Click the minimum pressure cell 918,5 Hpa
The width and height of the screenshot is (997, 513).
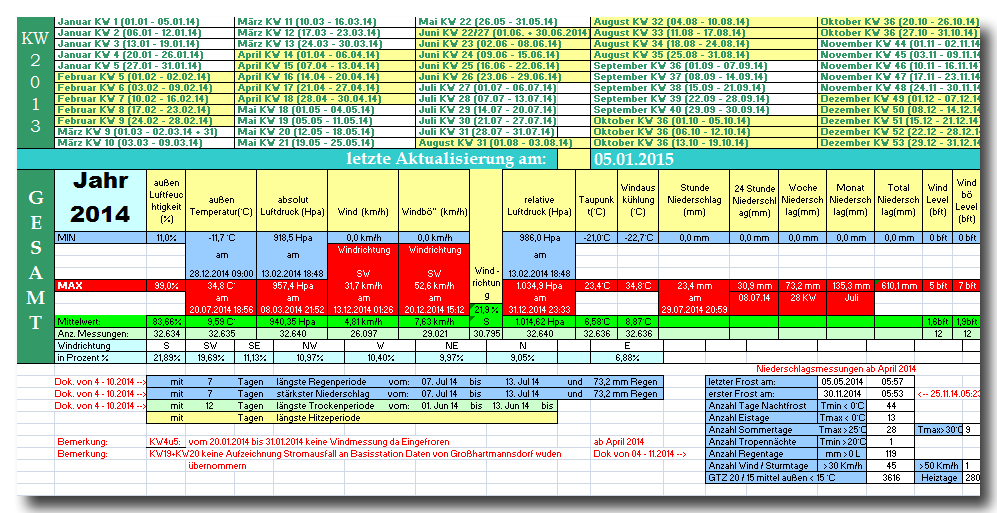click(292, 238)
